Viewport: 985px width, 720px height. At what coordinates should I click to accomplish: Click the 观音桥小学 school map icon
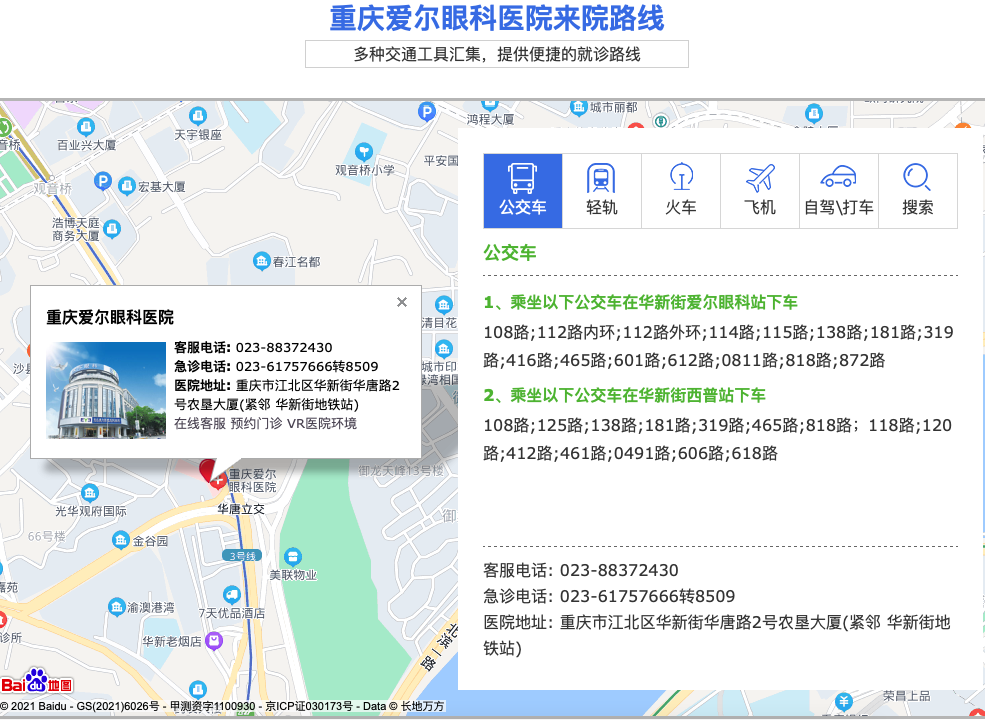pyautogui.click(x=364, y=151)
